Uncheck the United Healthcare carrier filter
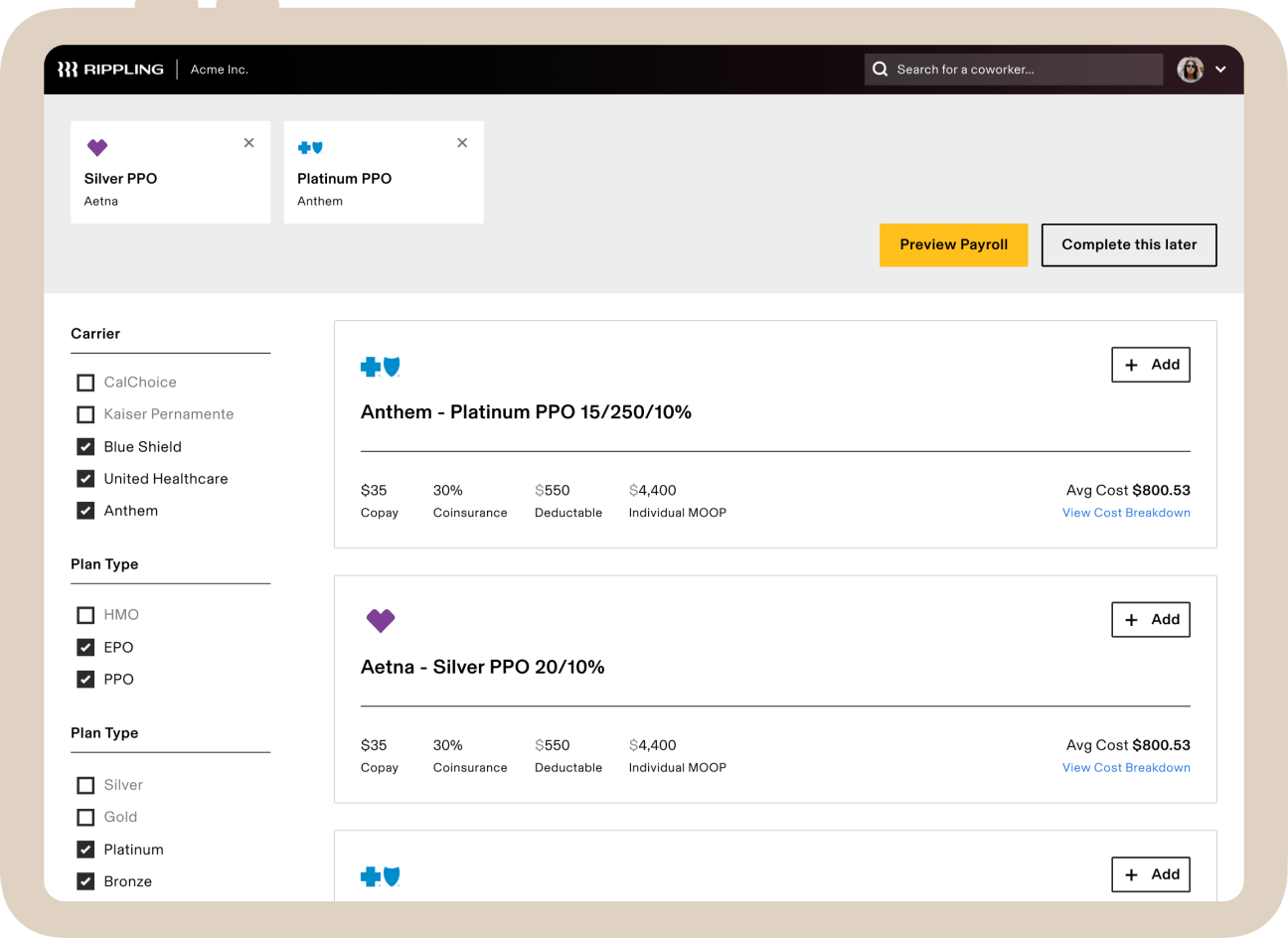The height and width of the screenshot is (938, 1288). [x=85, y=479]
